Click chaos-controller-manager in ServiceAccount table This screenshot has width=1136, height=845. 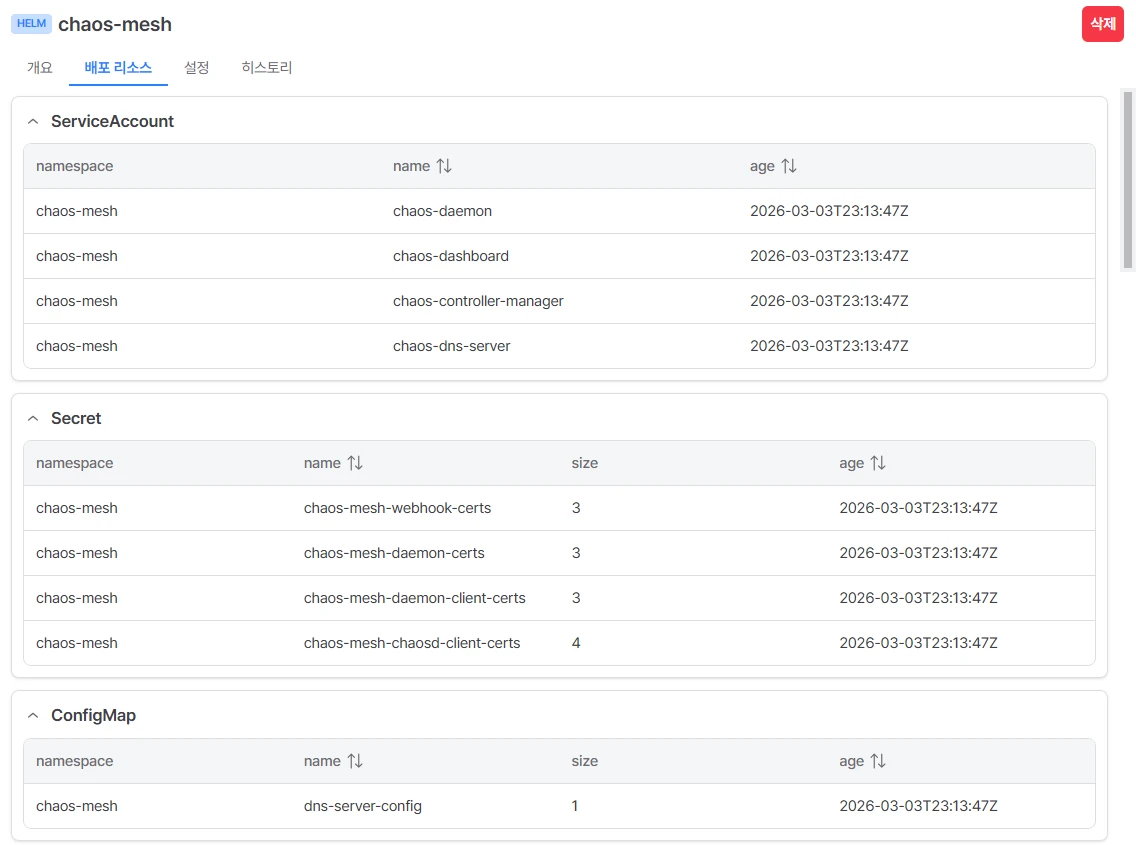478,301
